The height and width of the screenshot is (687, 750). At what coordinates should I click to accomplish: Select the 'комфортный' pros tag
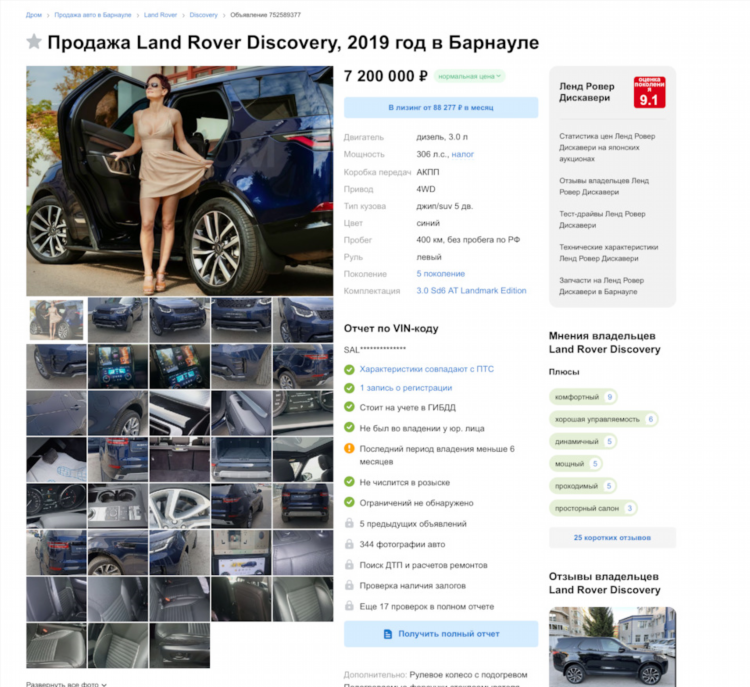[x=583, y=397]
